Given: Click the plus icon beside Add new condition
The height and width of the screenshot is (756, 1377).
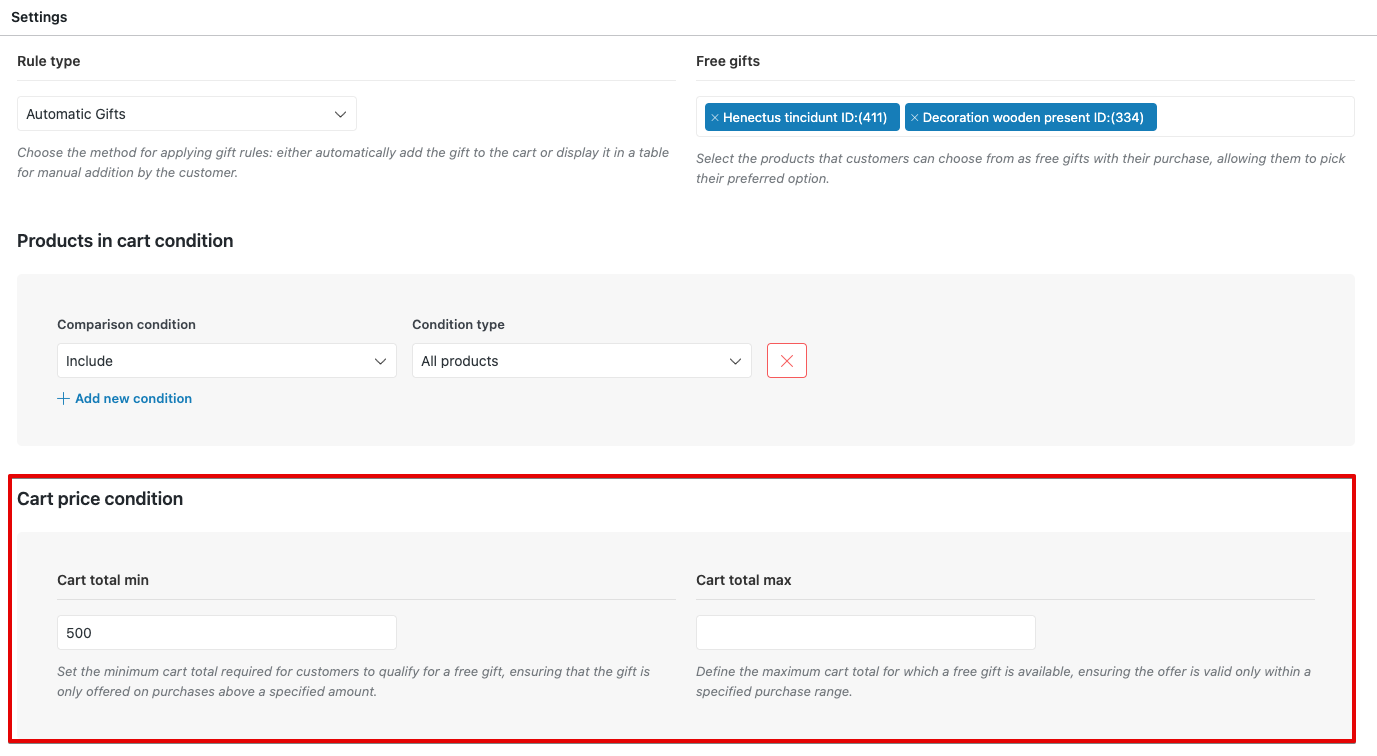Looking at the screenshot, I should [64, 399].
